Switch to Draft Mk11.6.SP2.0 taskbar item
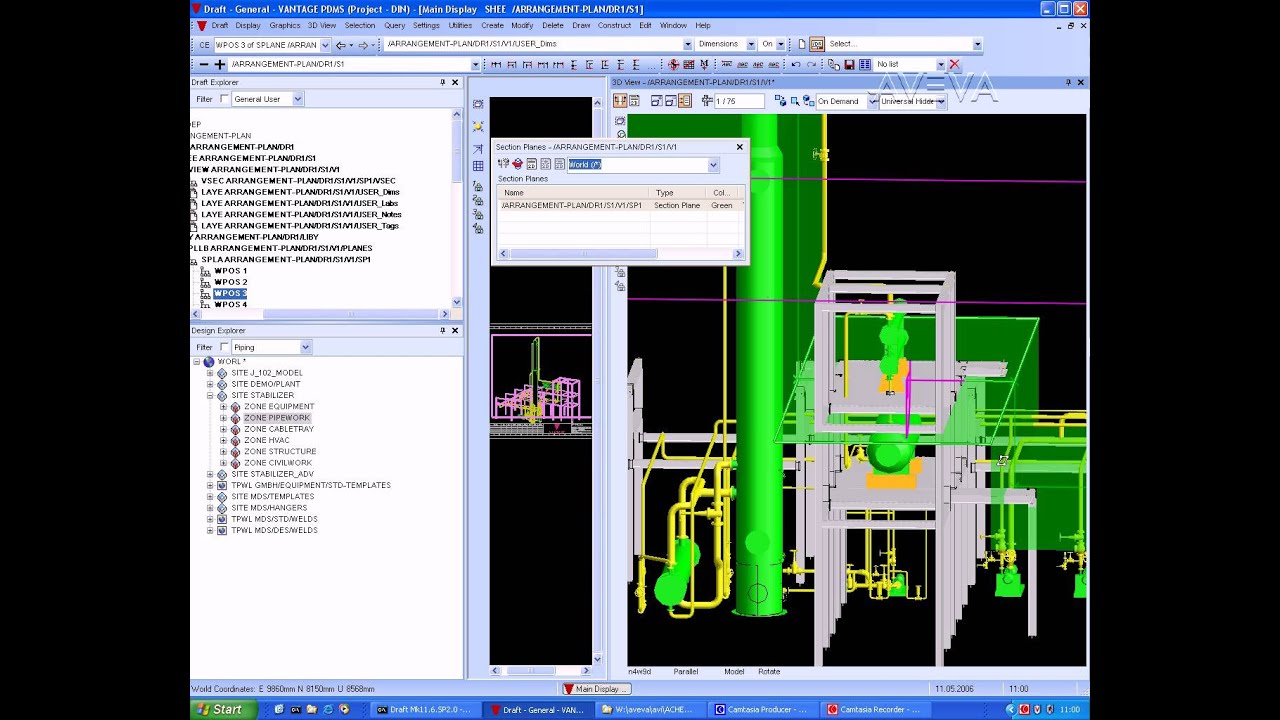The height and width of the screenshot is (720, 1280). [x=424, y=709]
